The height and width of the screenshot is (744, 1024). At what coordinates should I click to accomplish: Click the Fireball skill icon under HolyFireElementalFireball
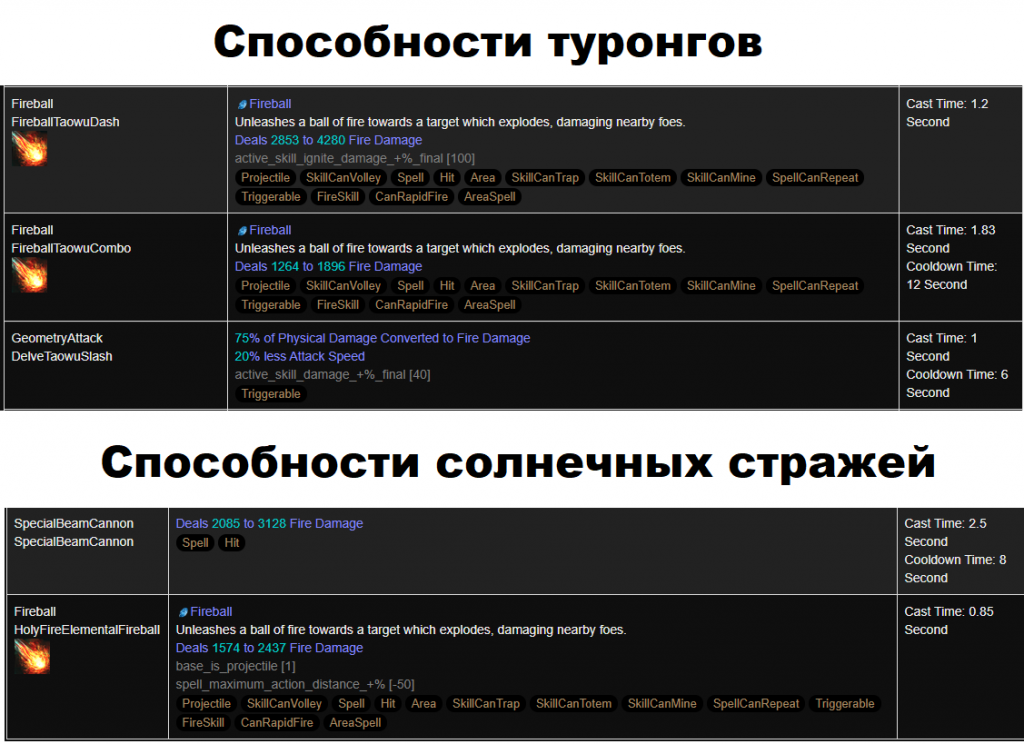(x=31, y=656)
